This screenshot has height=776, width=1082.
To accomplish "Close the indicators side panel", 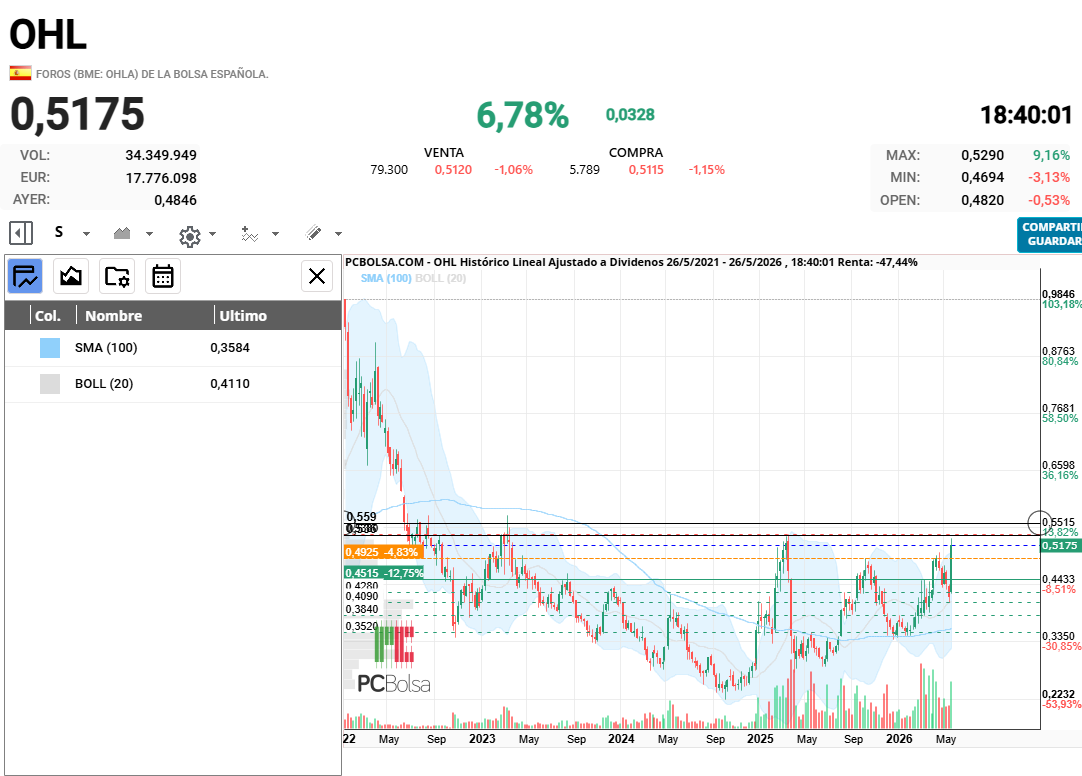I will (317, 277).
